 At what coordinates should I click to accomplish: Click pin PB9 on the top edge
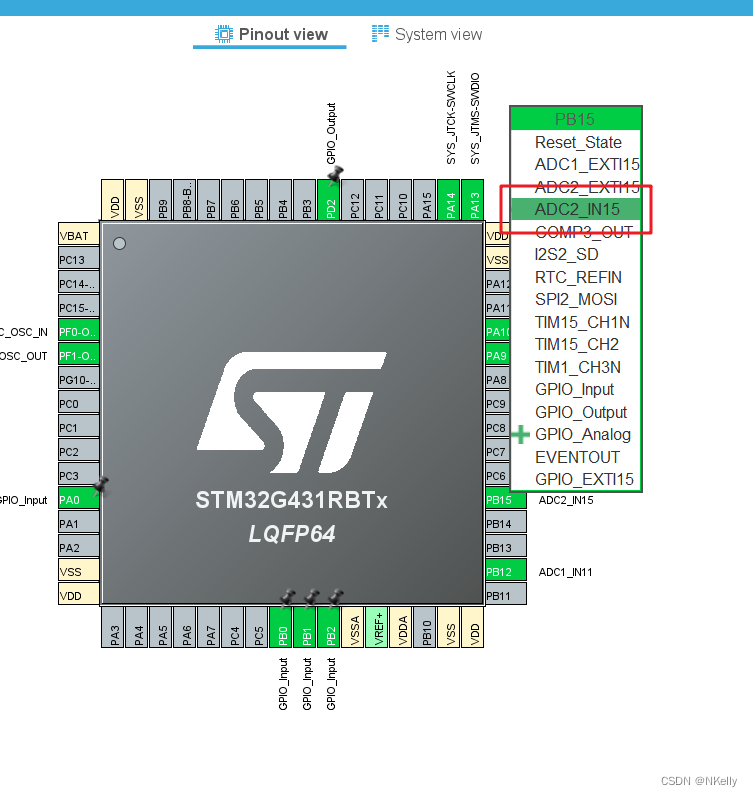coord(161,200)
